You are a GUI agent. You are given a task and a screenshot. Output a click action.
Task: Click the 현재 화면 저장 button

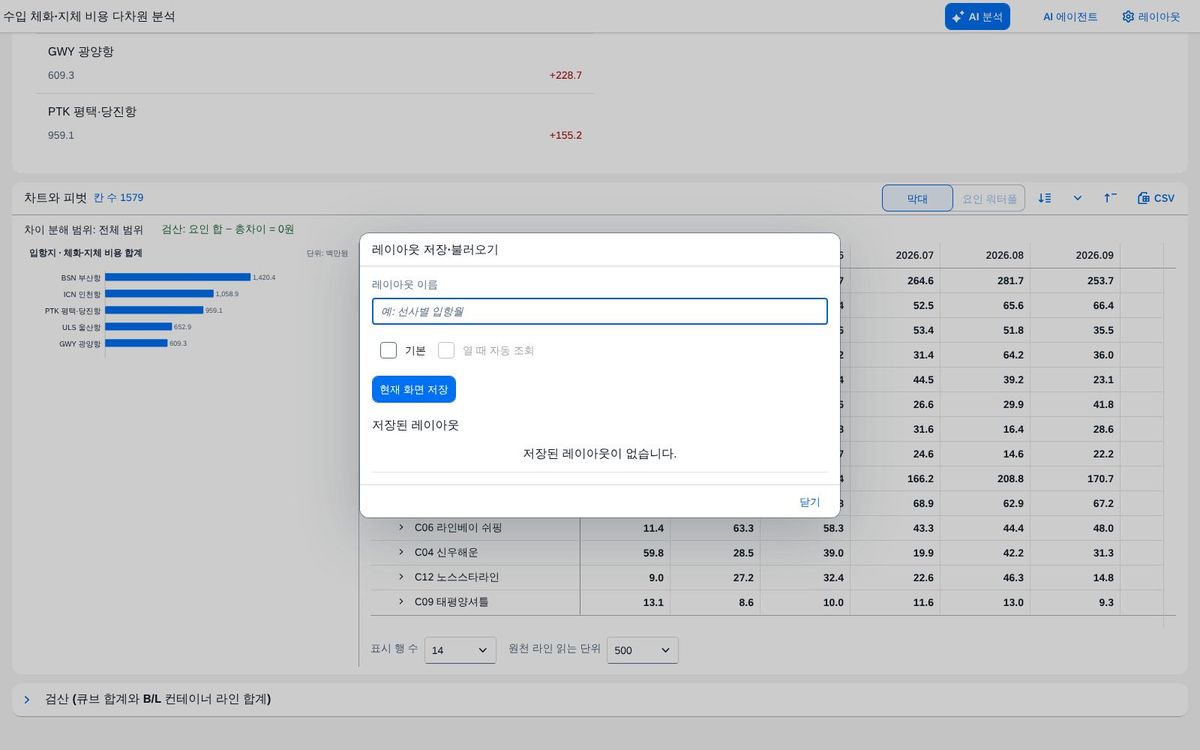click(414, 389)
